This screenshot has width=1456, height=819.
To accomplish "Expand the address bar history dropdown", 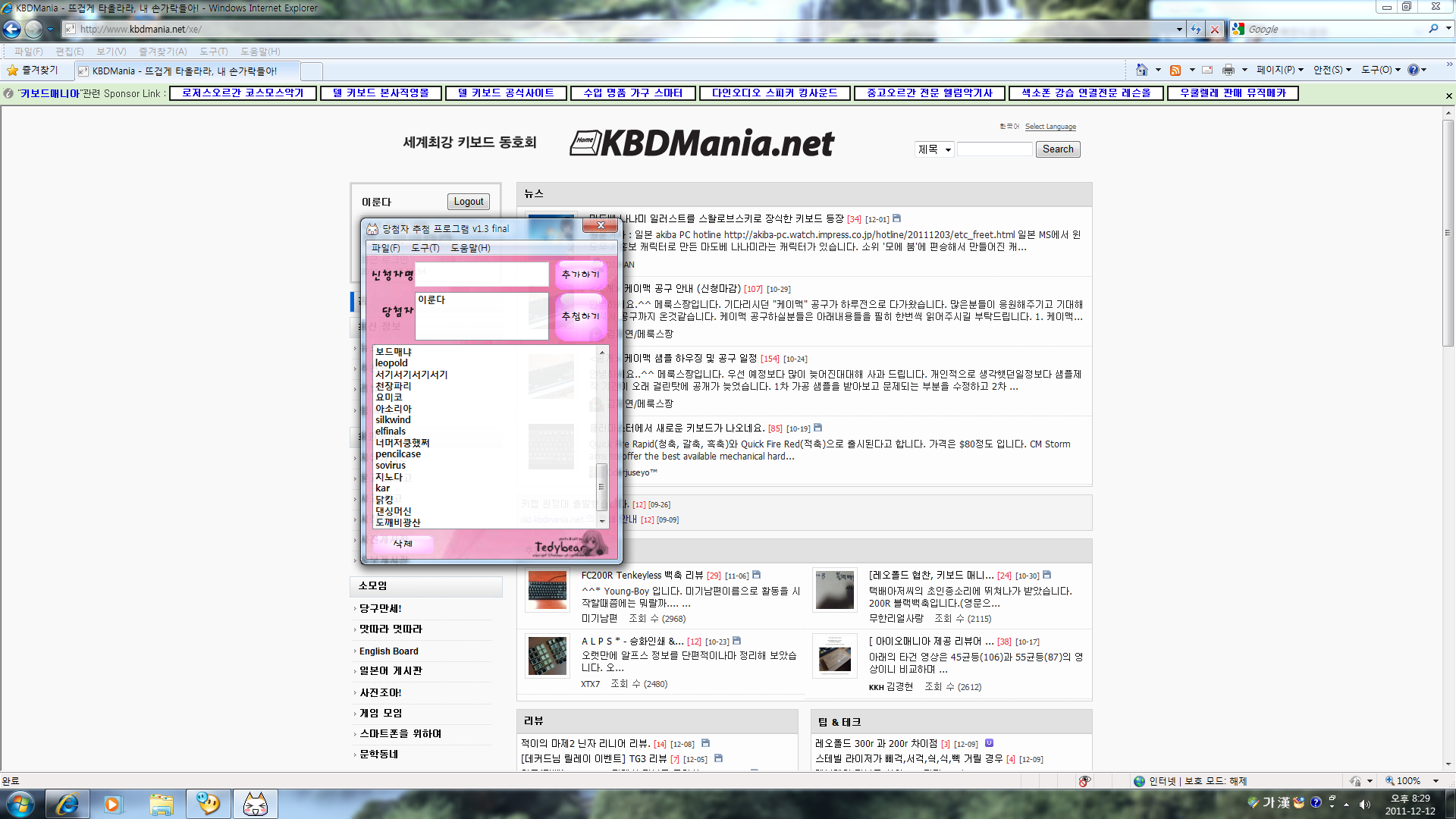I will 1179,29.
